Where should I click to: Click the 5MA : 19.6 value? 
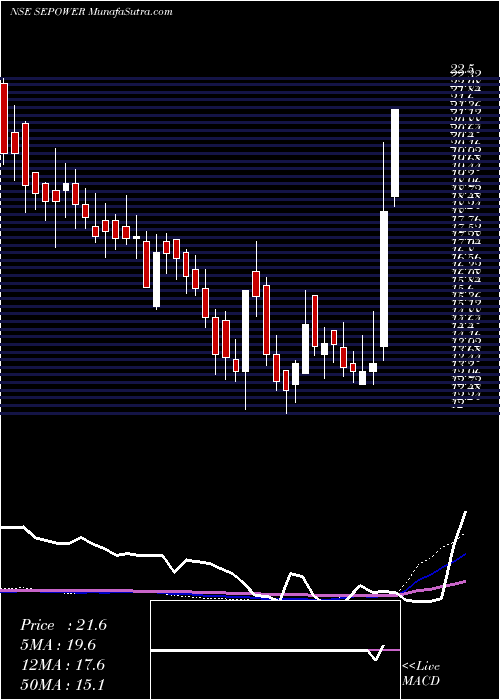click(58, 645)
